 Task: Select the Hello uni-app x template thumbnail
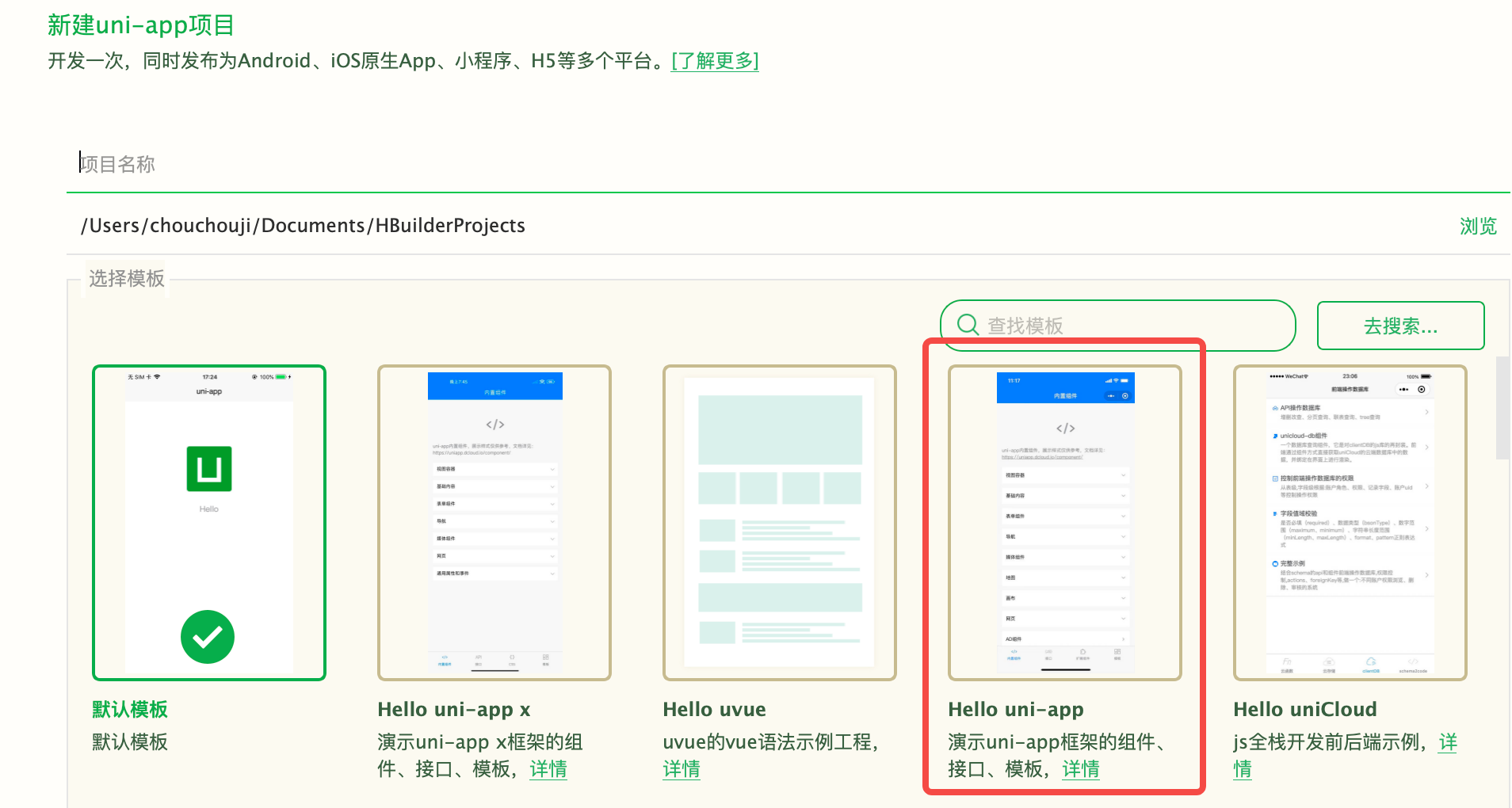point(494,523)
